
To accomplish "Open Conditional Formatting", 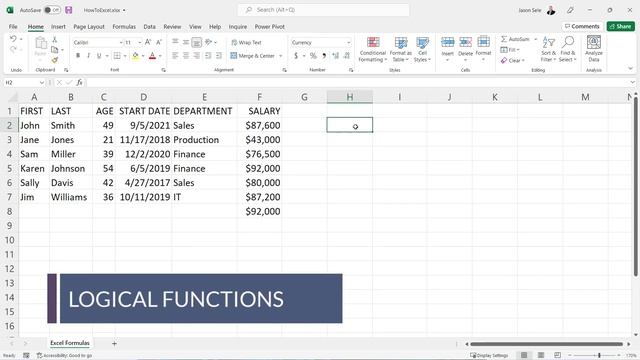I will (x=372, y=49).
